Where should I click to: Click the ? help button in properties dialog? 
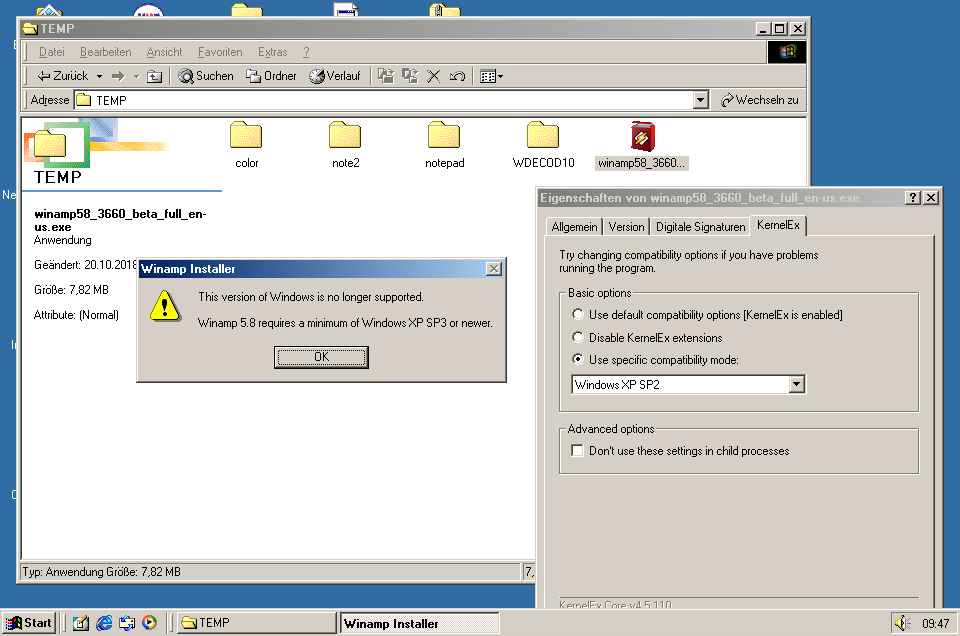[912, 197]
